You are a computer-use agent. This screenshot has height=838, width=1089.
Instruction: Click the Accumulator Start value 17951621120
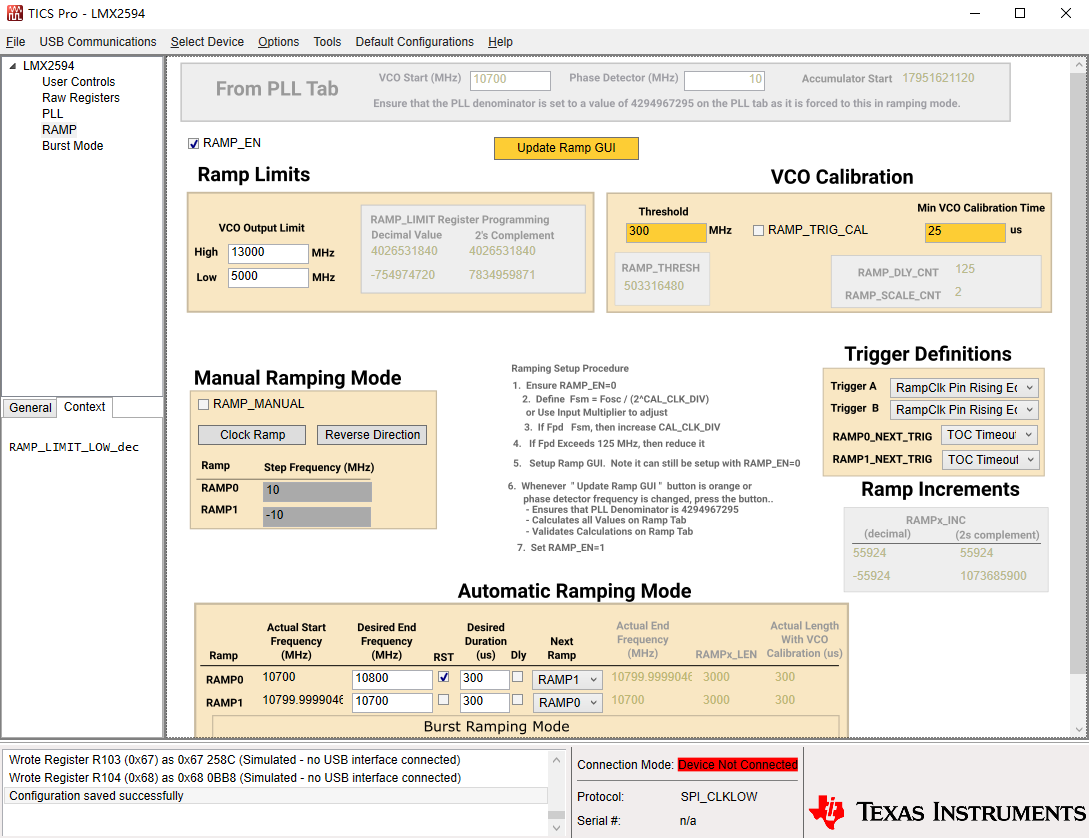click(938, 78)
